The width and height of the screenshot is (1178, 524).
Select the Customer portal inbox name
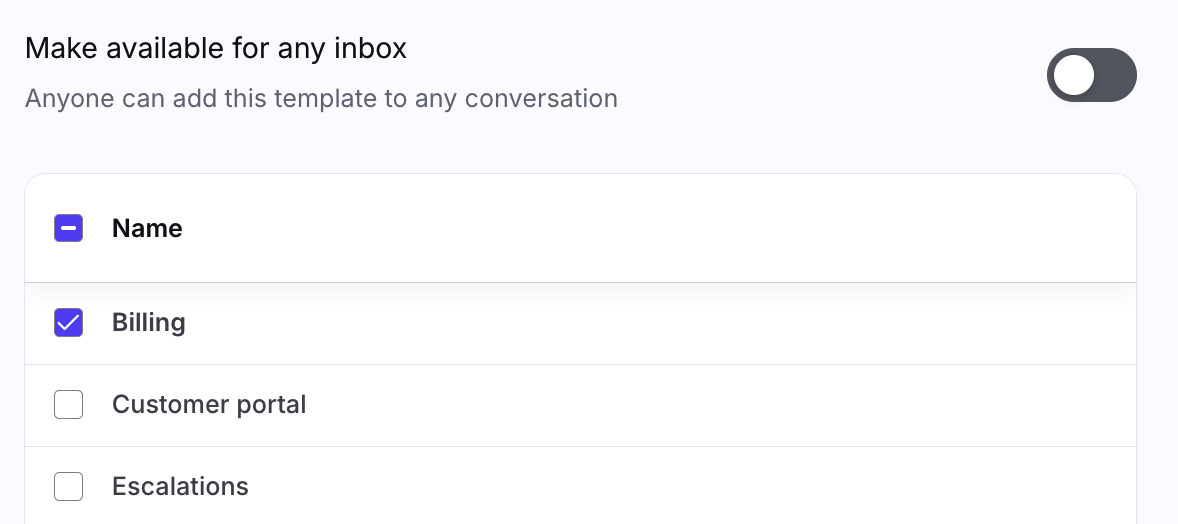[x=208, y=405]
